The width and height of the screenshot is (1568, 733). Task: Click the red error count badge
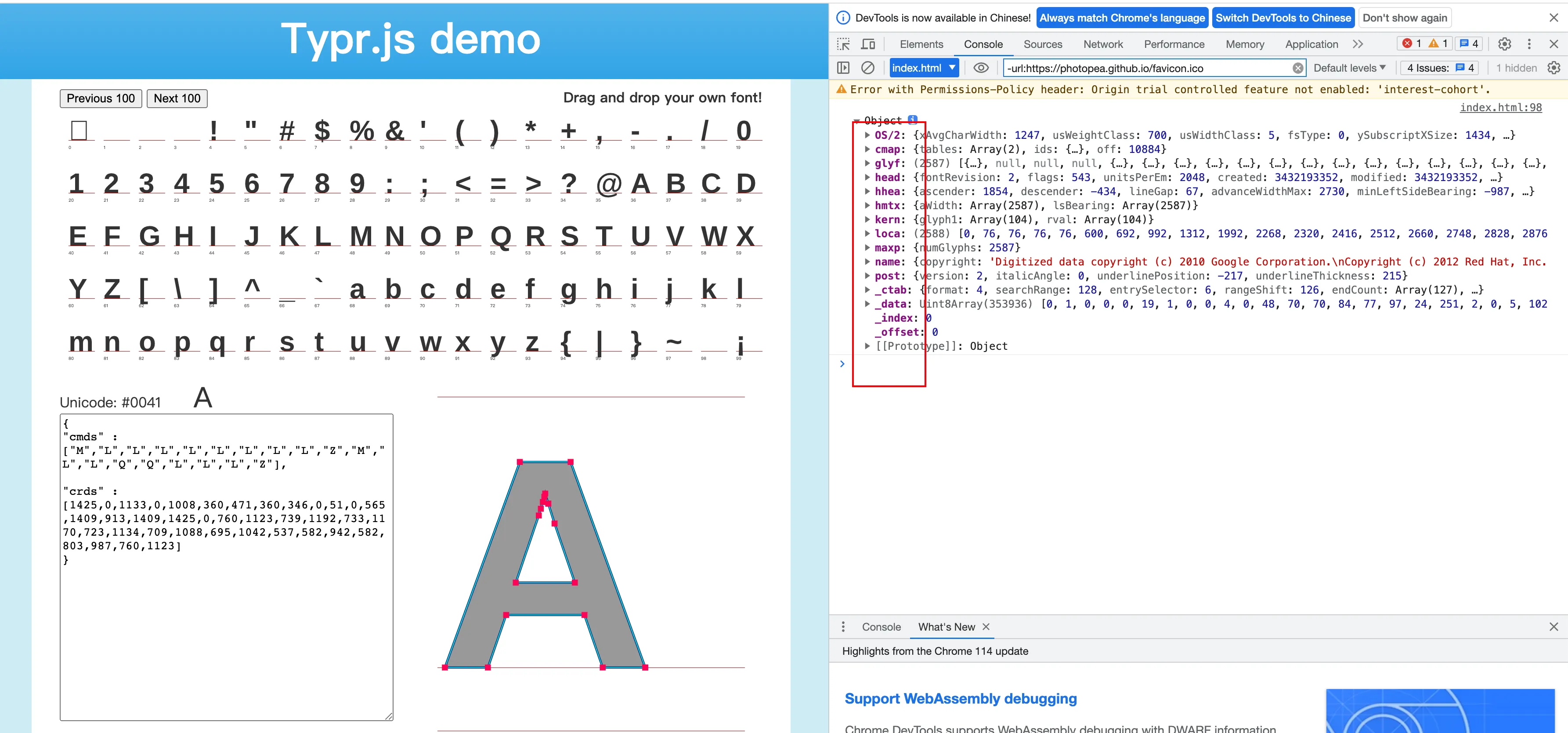1412,44
